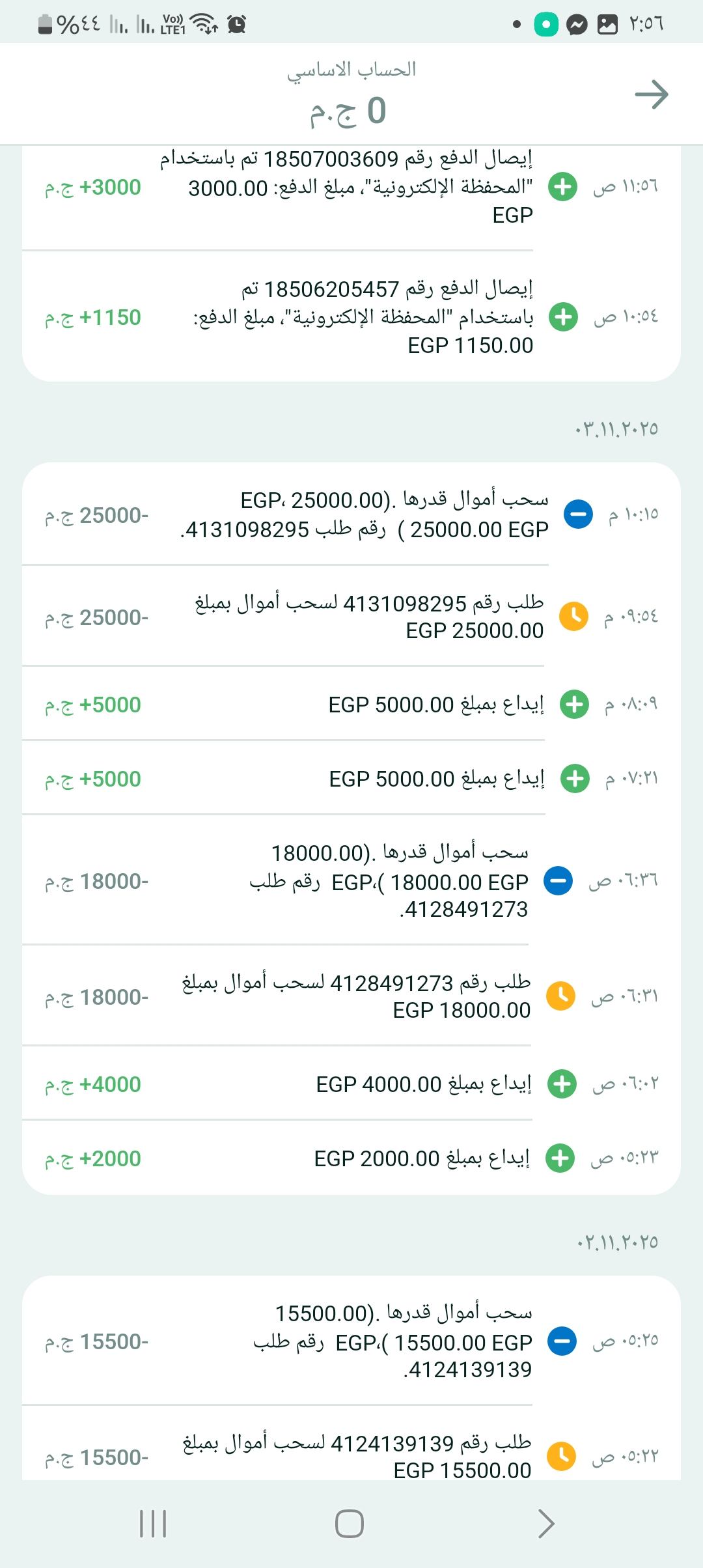This screenshot has height=1568, width=703.
Task: Open withdrawal request 4124139139 entry
Action: coord(357,1456)
